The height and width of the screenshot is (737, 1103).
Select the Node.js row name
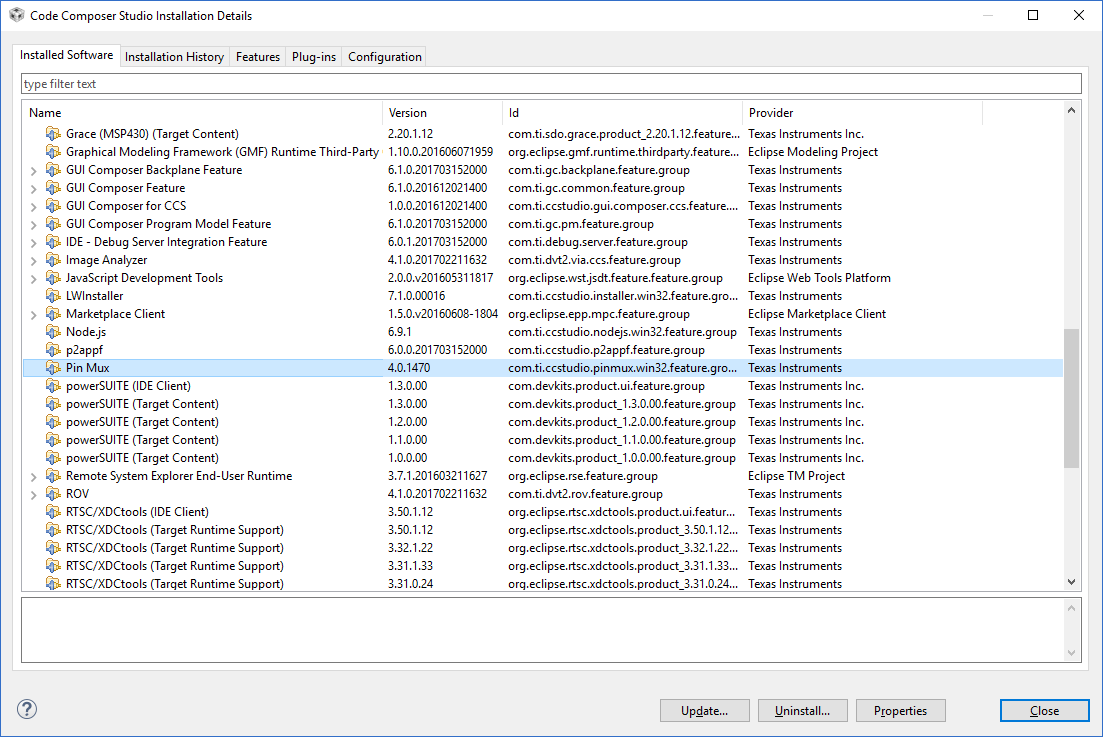click(x=86, y=332)
